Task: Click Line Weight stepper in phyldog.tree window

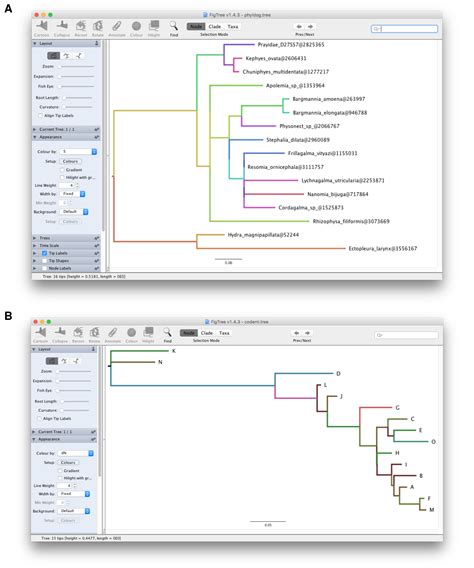Action: click(x=77, y=185)
